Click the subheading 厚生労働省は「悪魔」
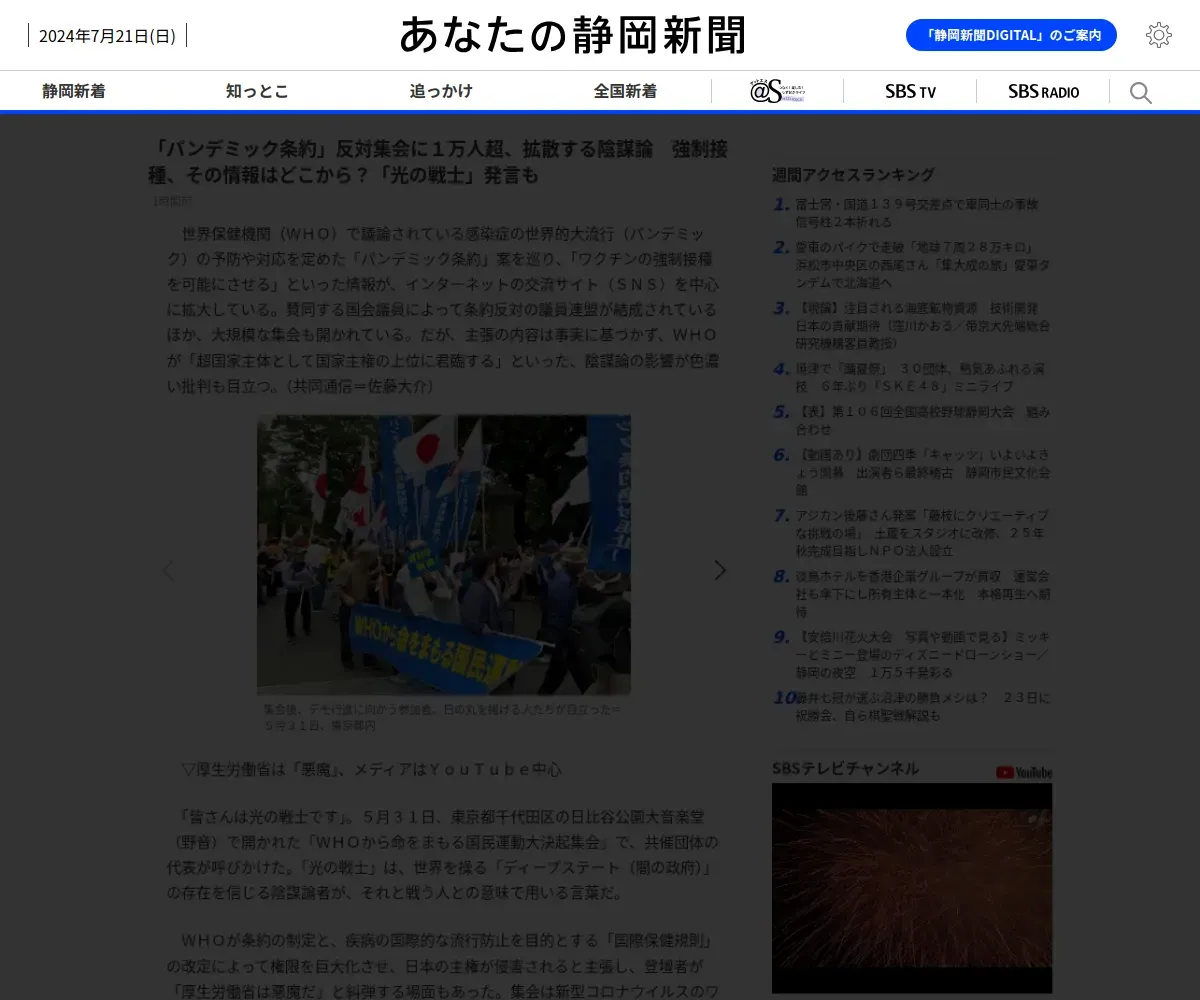Image resolution: width=1200 pixels, height=1000 pixels. (371, 769)
